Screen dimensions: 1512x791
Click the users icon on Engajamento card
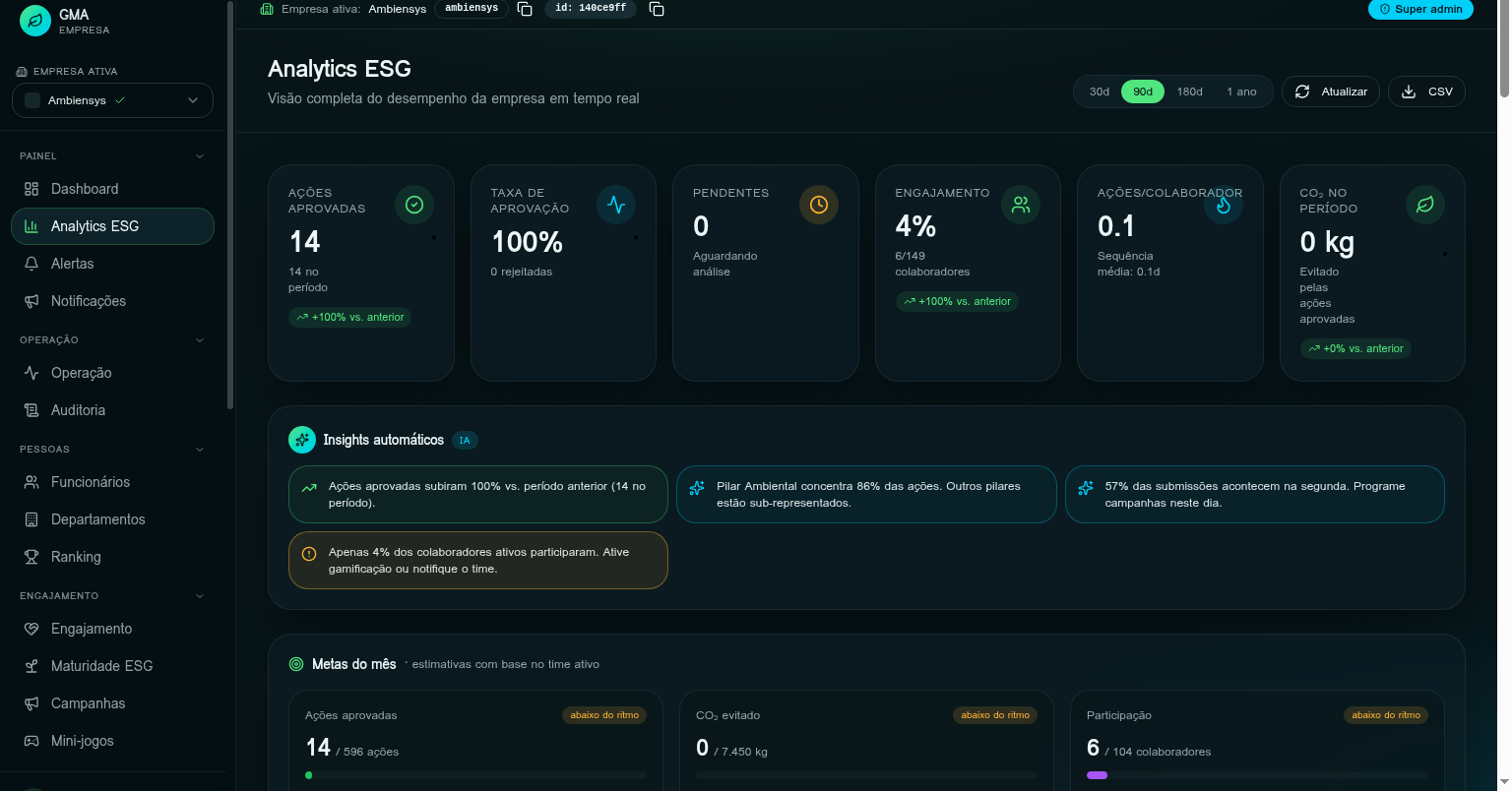pyautogui.click(x=1021, y=205)
